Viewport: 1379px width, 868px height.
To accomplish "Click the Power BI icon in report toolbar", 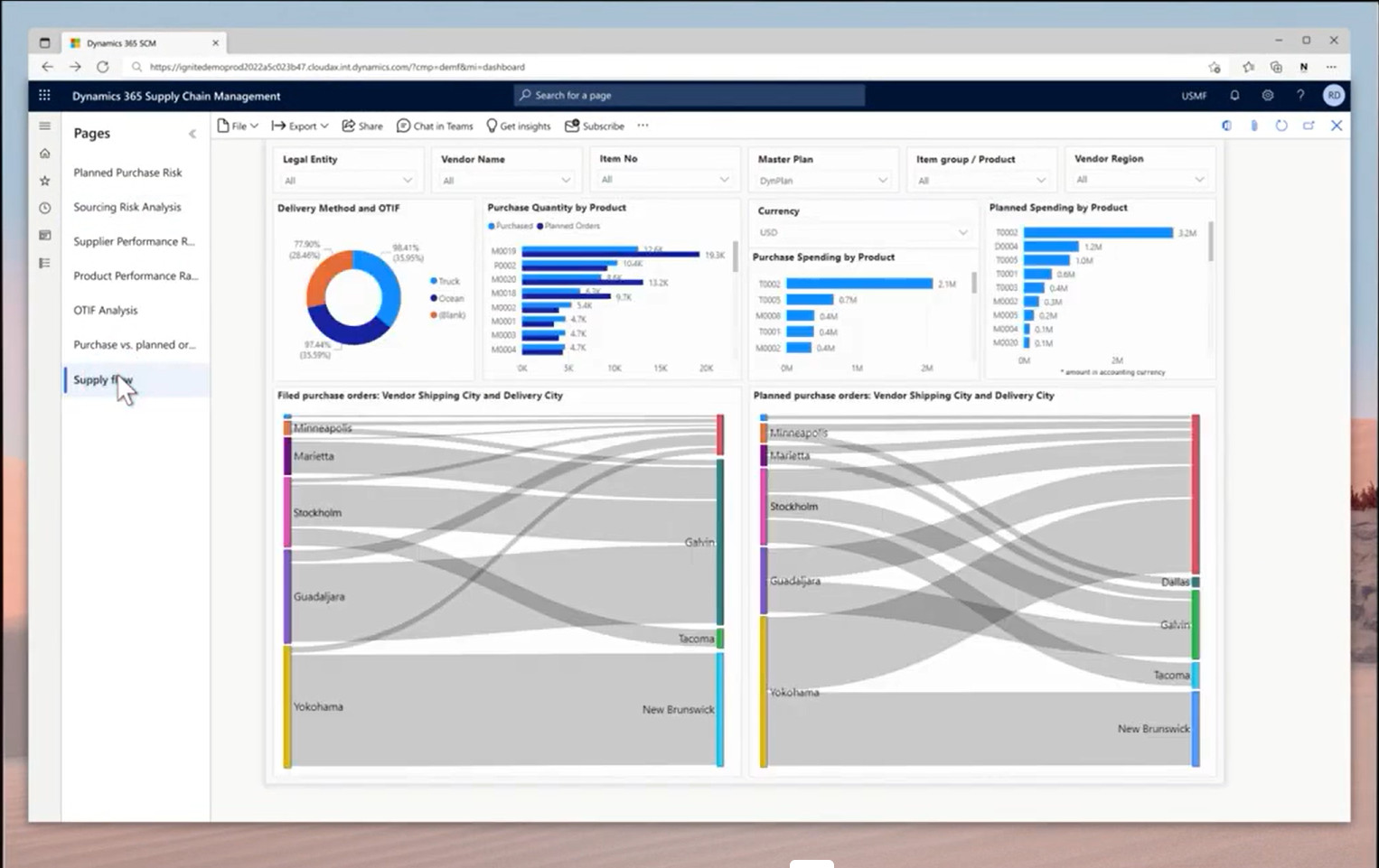I will click(1226, 126).
